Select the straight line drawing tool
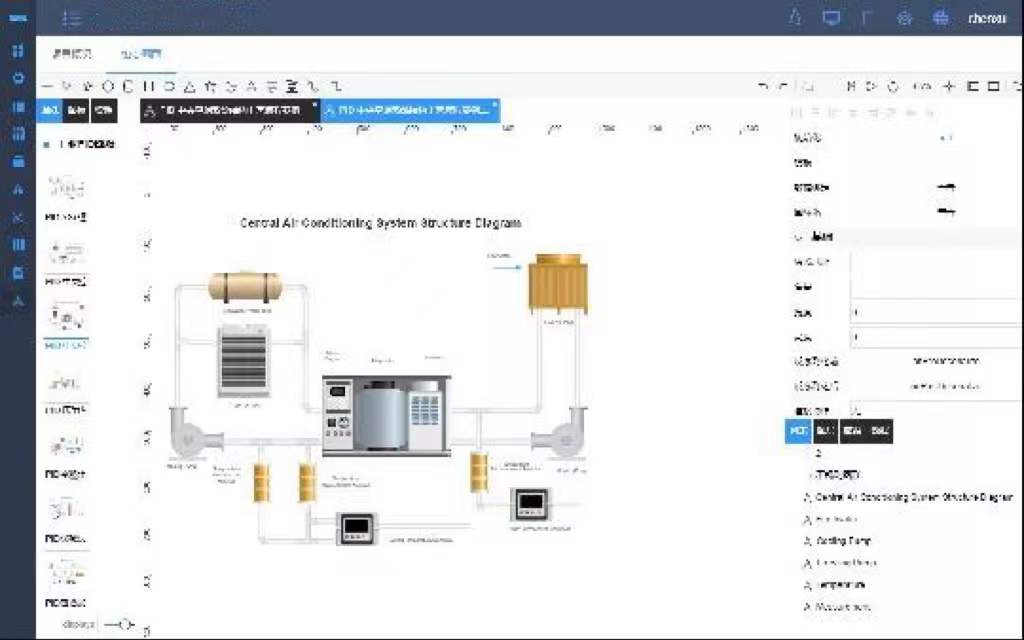This screenshot has height=640, width=1024. pyautogui.click(x=48, y=86)
